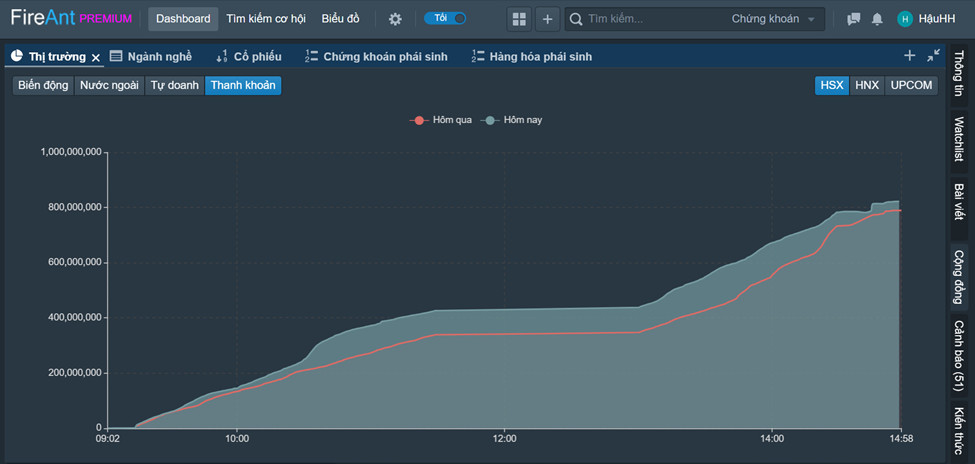Switch to the Ngành nghề tab
975x464 pixels.
[151, 57]
